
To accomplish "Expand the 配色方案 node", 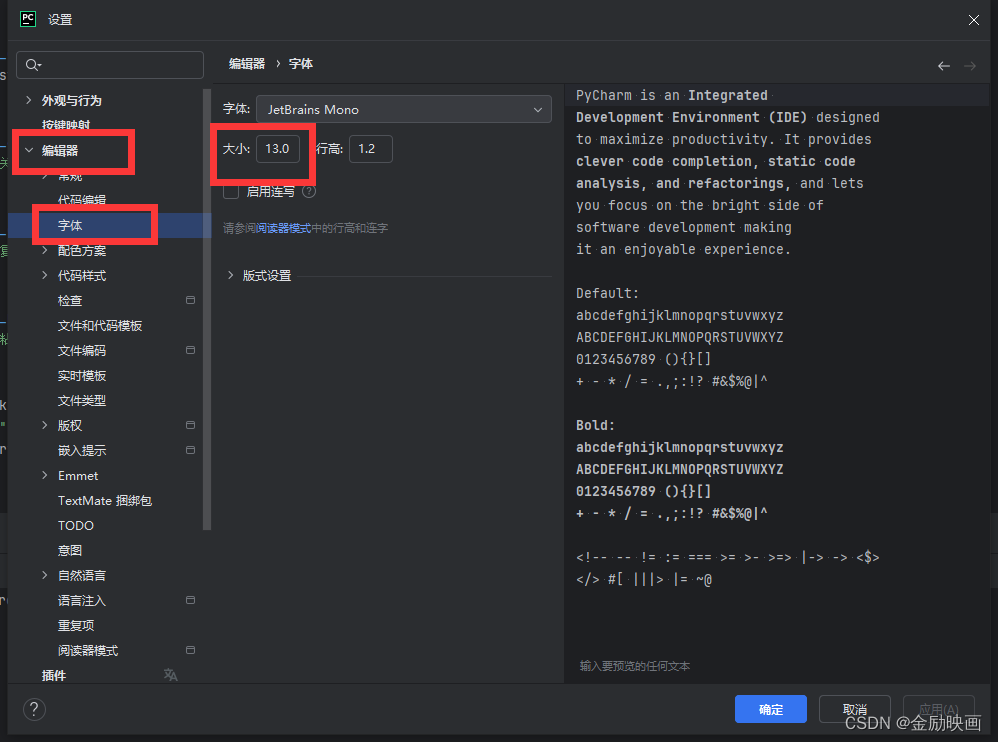I will [45, 250].
